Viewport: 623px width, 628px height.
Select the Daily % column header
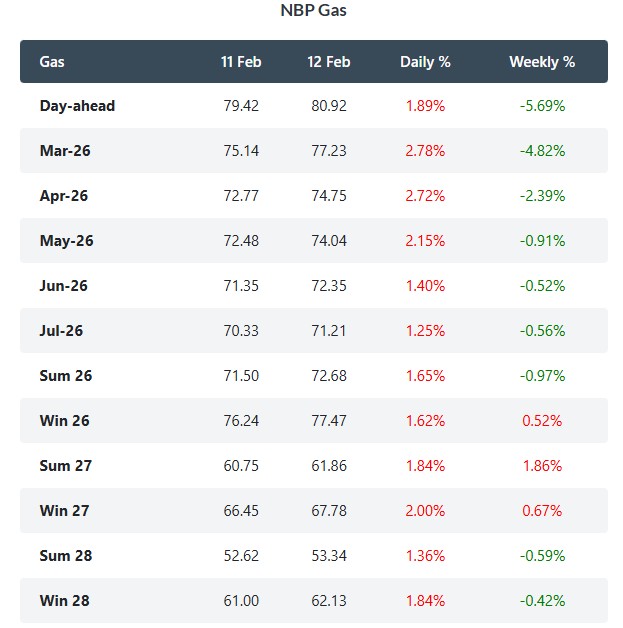coord(425,61)
